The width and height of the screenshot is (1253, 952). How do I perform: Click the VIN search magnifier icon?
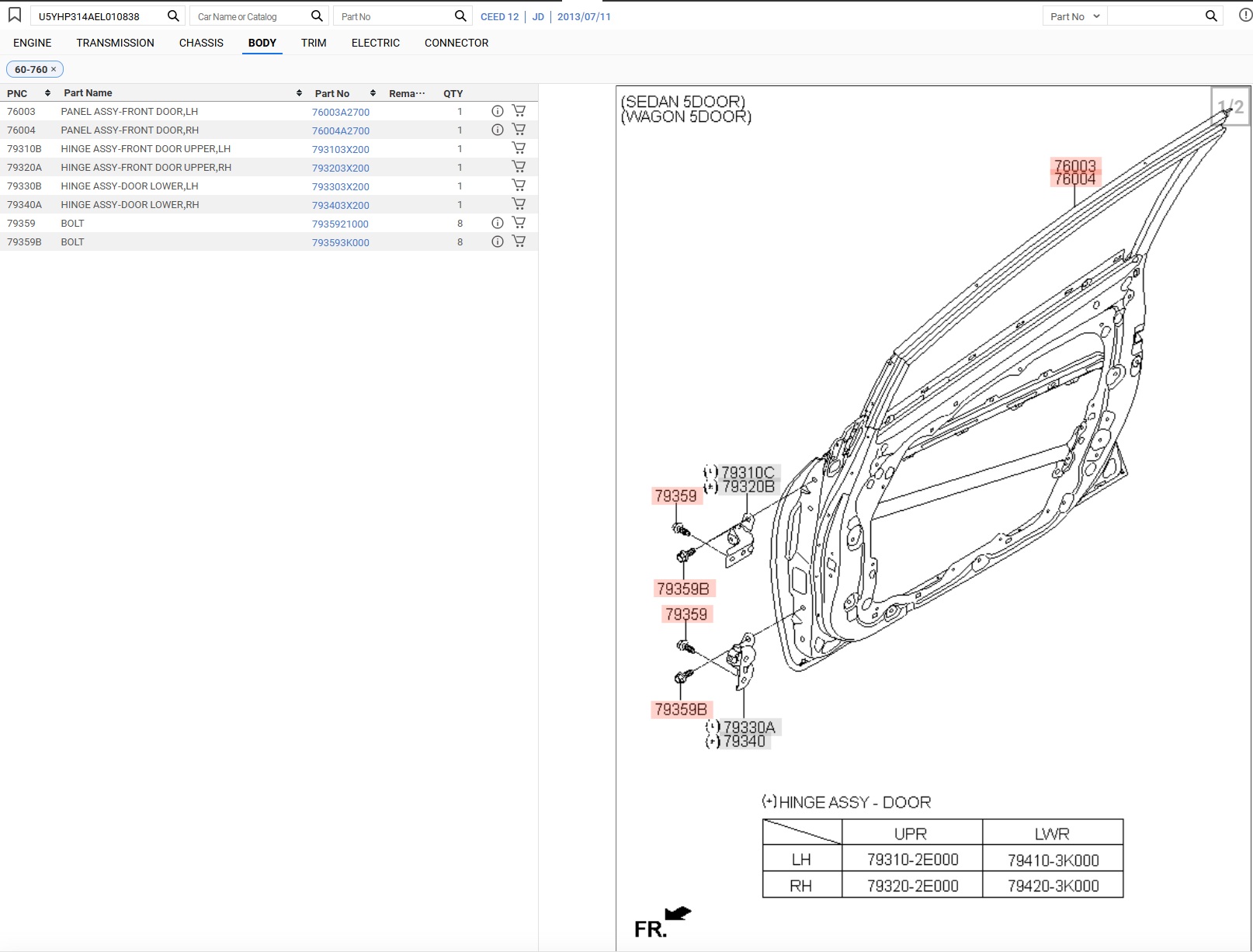173,16
